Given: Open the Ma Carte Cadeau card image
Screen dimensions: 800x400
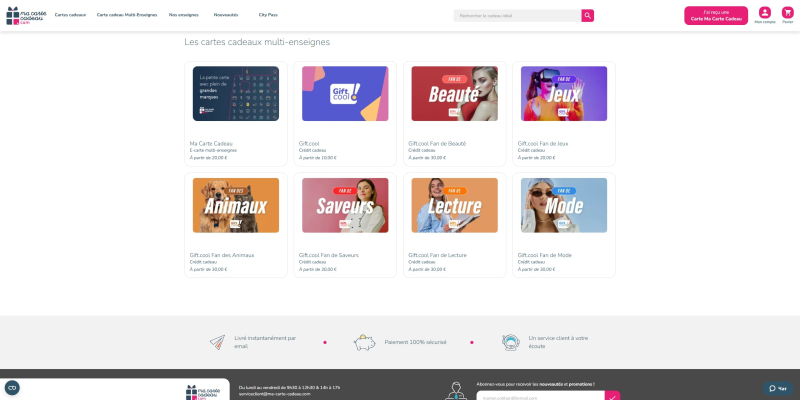Looking at the screenshot, I should 236,93.
